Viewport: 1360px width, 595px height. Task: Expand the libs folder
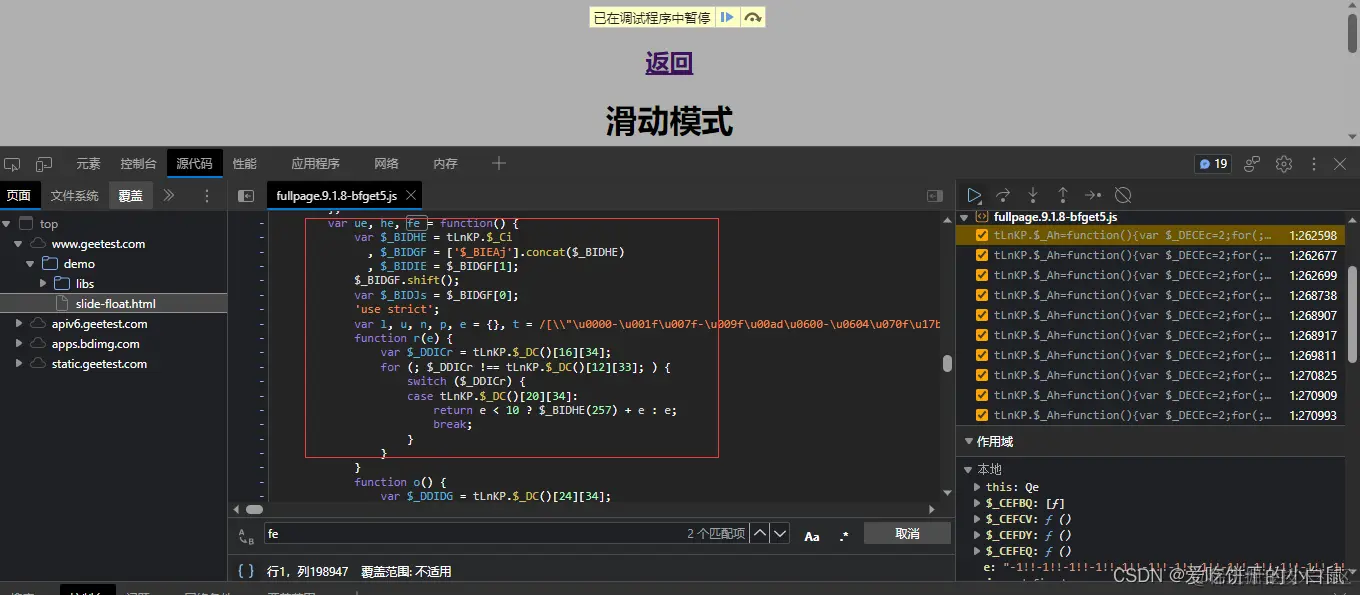(43, 284)
